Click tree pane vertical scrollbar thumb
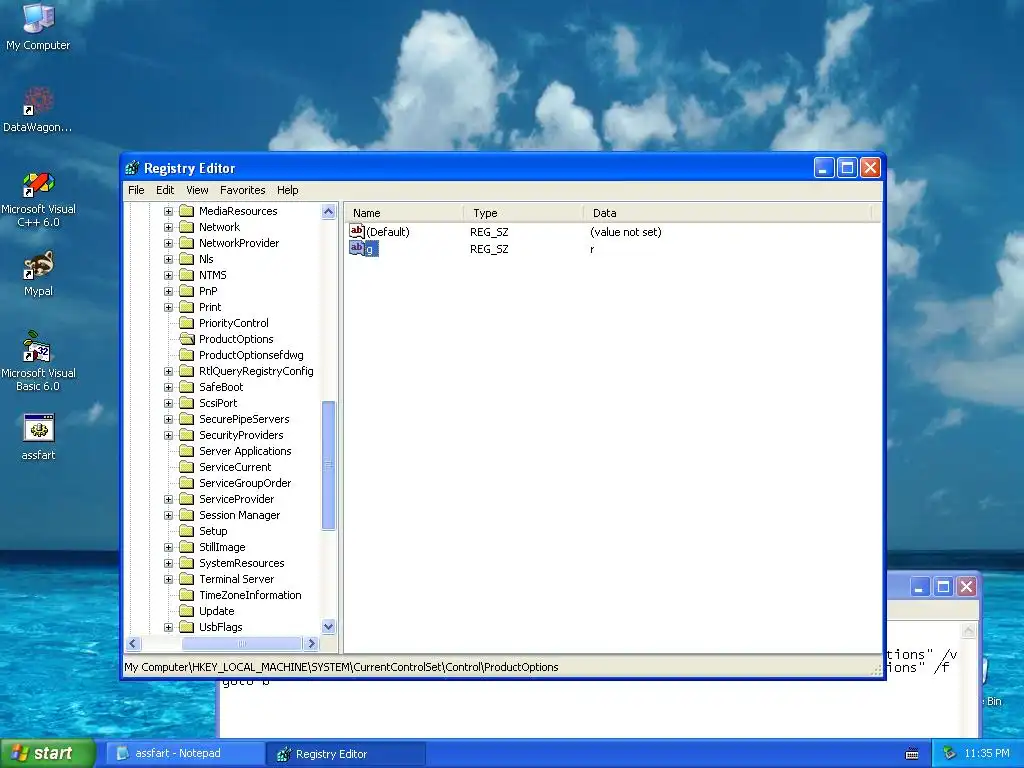Screen dimensions: 1024x768 pos(328,465)
